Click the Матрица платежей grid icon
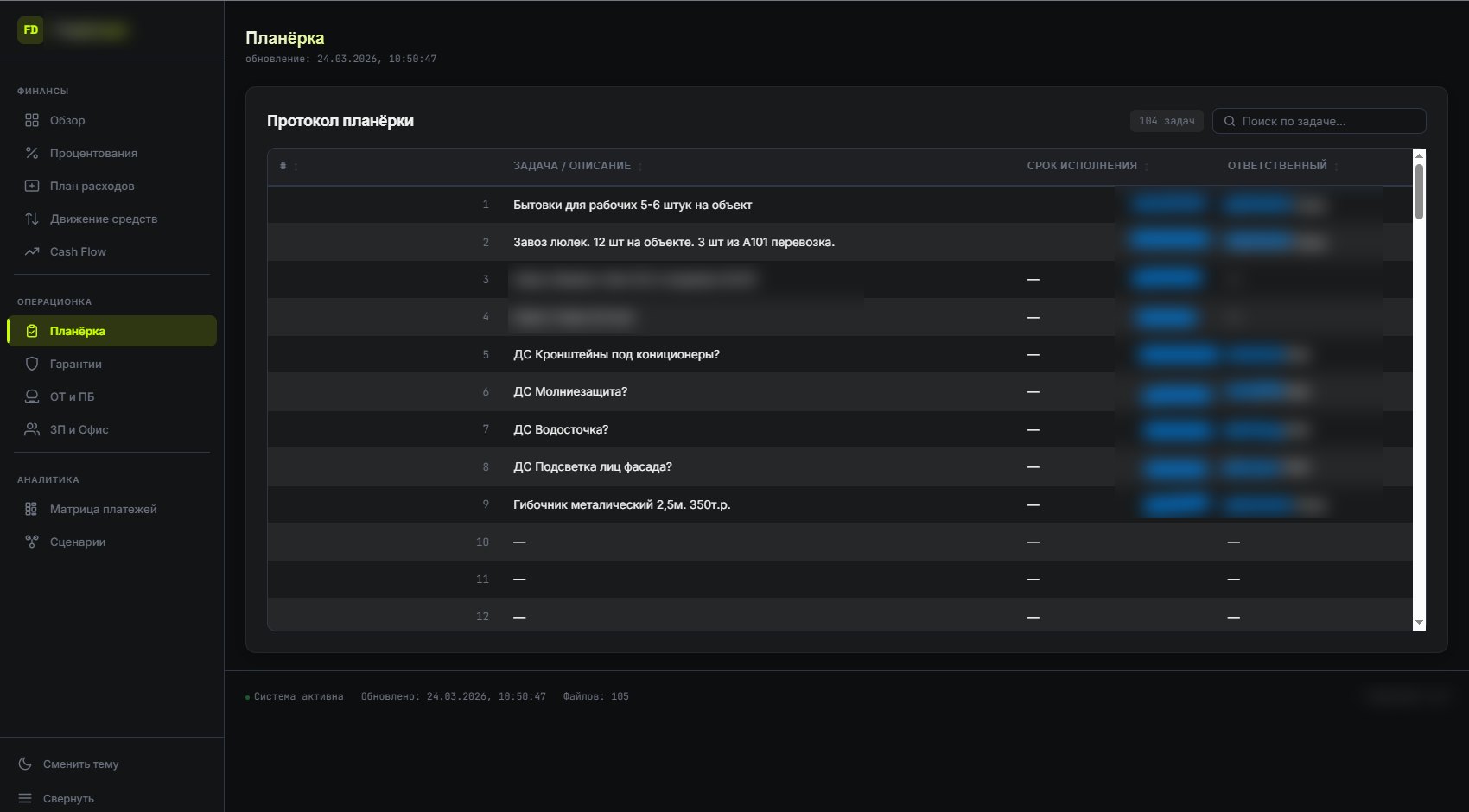Screen dimensions: 1469x812 [32, 509]
